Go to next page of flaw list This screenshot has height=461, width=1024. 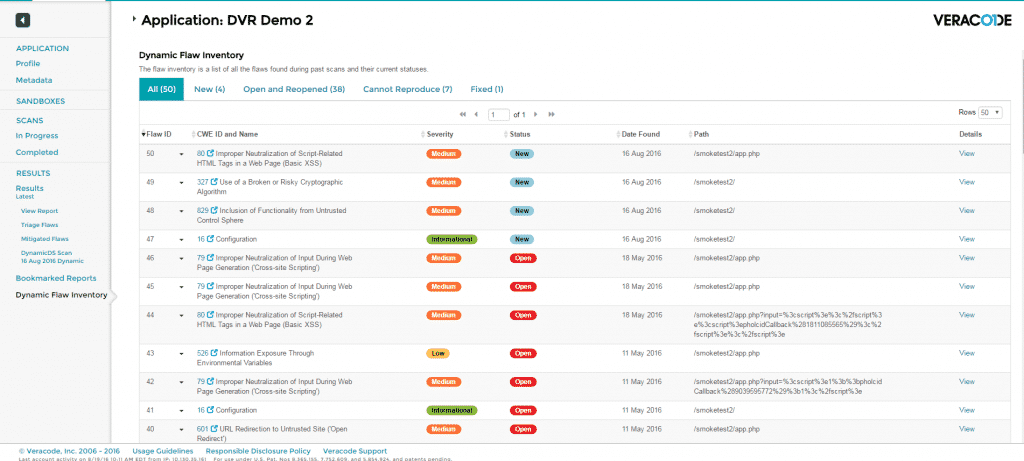tap(536, 114)
